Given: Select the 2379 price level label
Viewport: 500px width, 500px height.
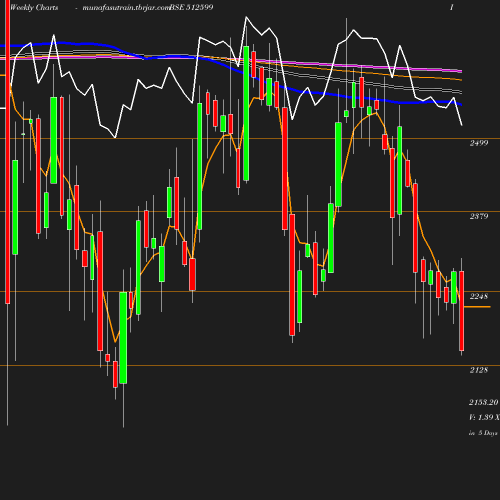Looking at the screenshot, I should (479, 216).
